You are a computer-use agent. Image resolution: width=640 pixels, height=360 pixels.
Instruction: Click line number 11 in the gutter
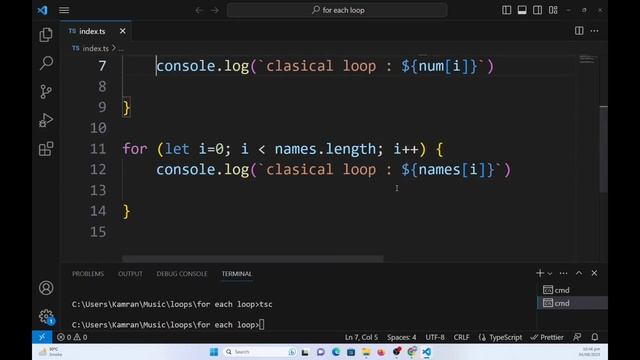(98, 149)
